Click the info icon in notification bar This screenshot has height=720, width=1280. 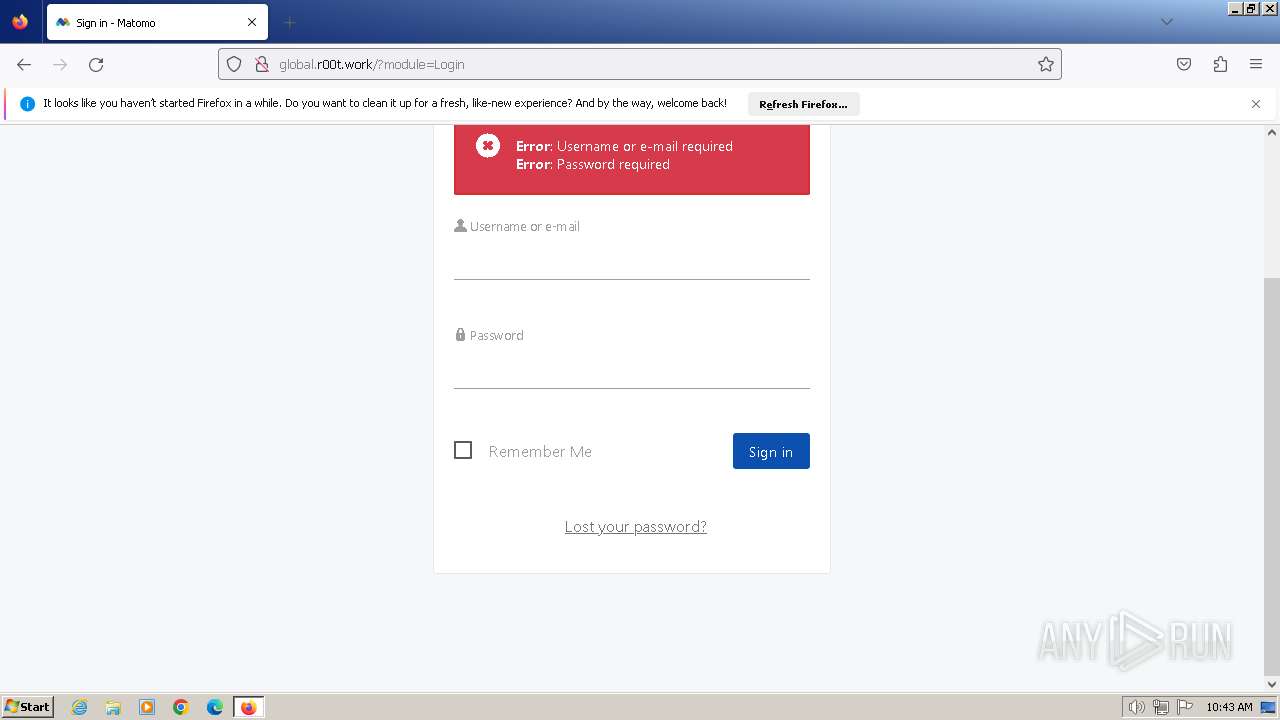click(x=27, y=104)
